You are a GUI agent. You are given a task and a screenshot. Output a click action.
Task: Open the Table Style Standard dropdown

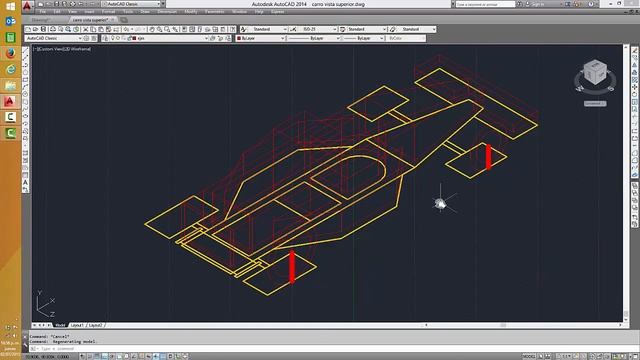(367, 29)
